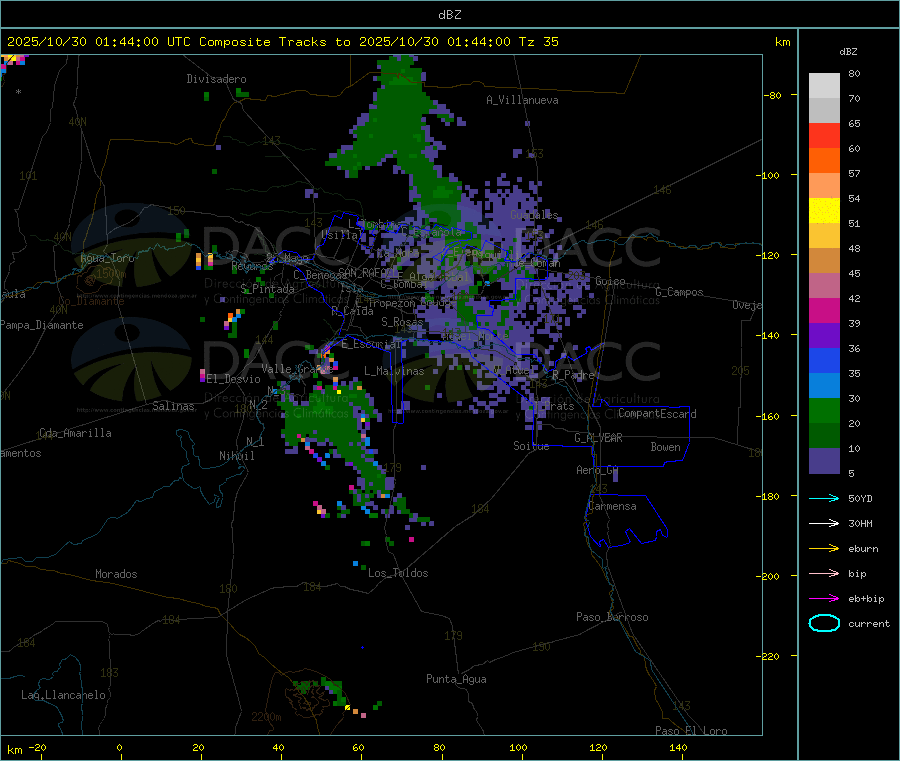
Task: Click the gray 70 dBZ color swatch
Action: 824,110
